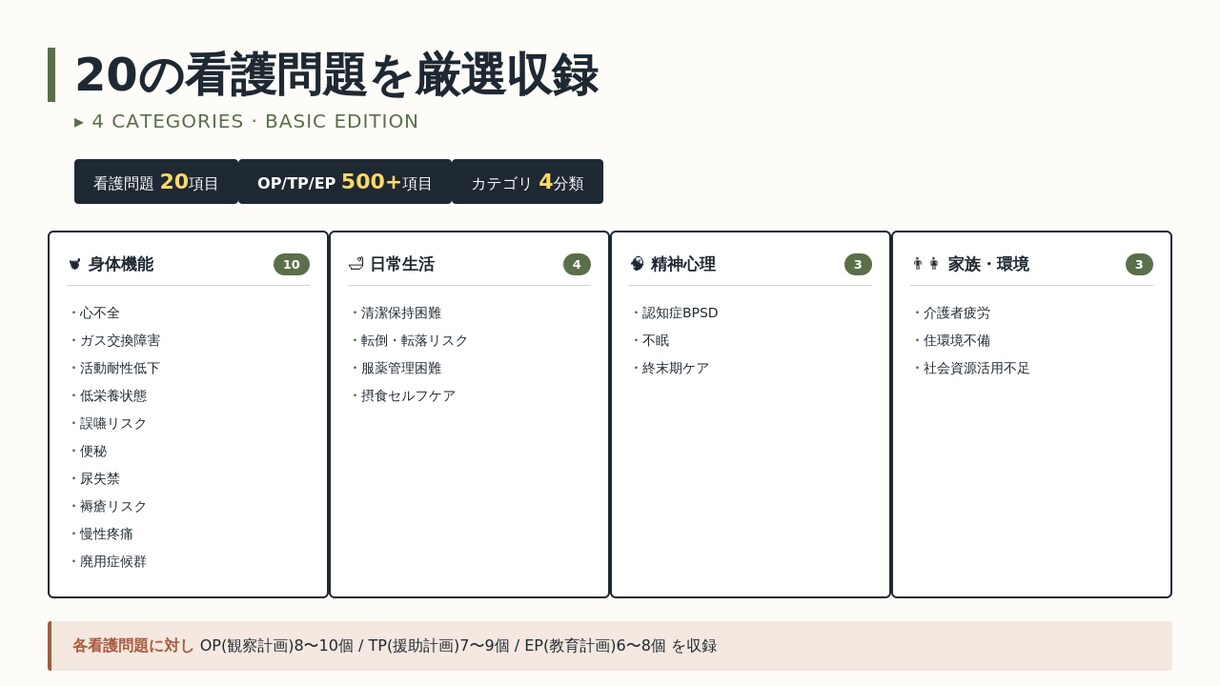Click the count badge 10 on 身体機能
This screenshot has height=686, width=1220.
click(291, 264)
